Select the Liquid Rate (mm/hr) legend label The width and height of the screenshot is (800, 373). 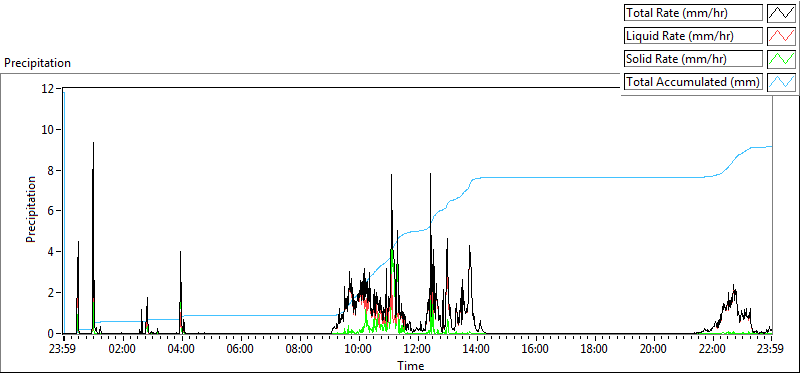point(694,36)
